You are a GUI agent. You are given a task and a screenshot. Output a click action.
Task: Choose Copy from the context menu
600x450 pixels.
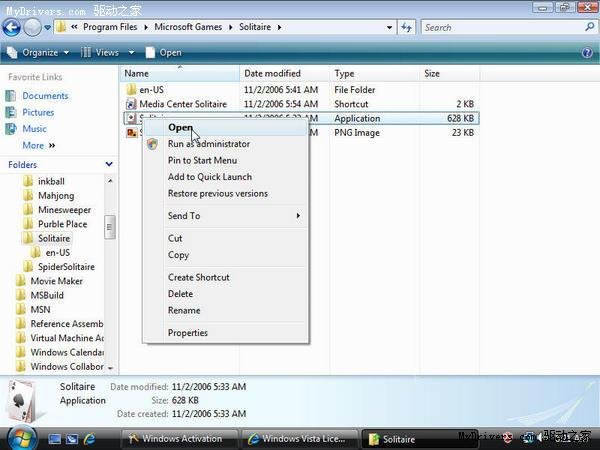226,255
